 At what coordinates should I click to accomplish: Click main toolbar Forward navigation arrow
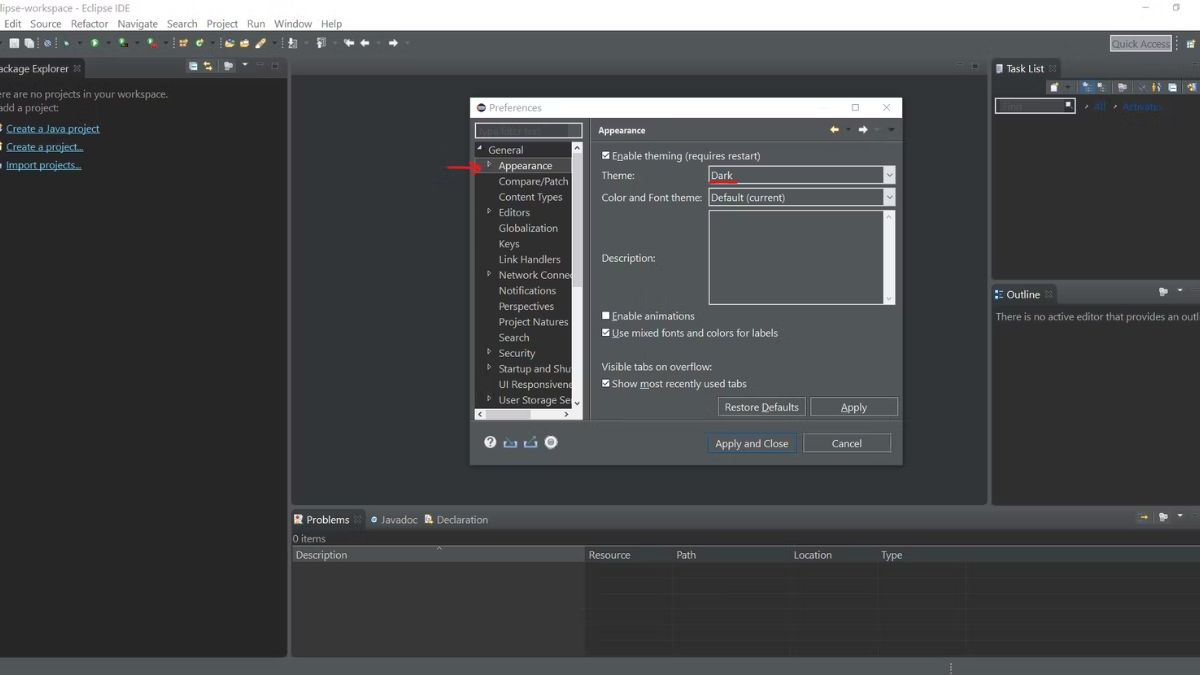coord(393,43)
